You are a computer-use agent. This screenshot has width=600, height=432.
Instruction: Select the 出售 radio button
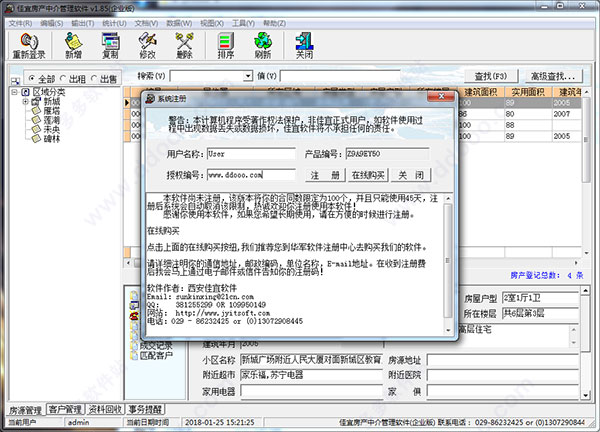(x=94, y=78)
